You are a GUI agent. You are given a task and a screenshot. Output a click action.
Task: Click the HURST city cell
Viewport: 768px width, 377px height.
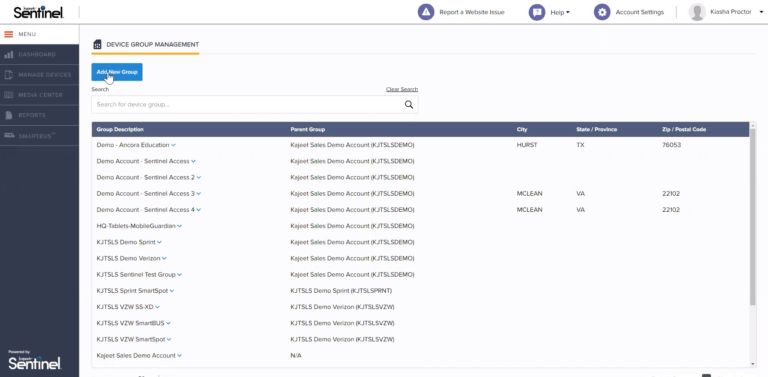point(527,145)
